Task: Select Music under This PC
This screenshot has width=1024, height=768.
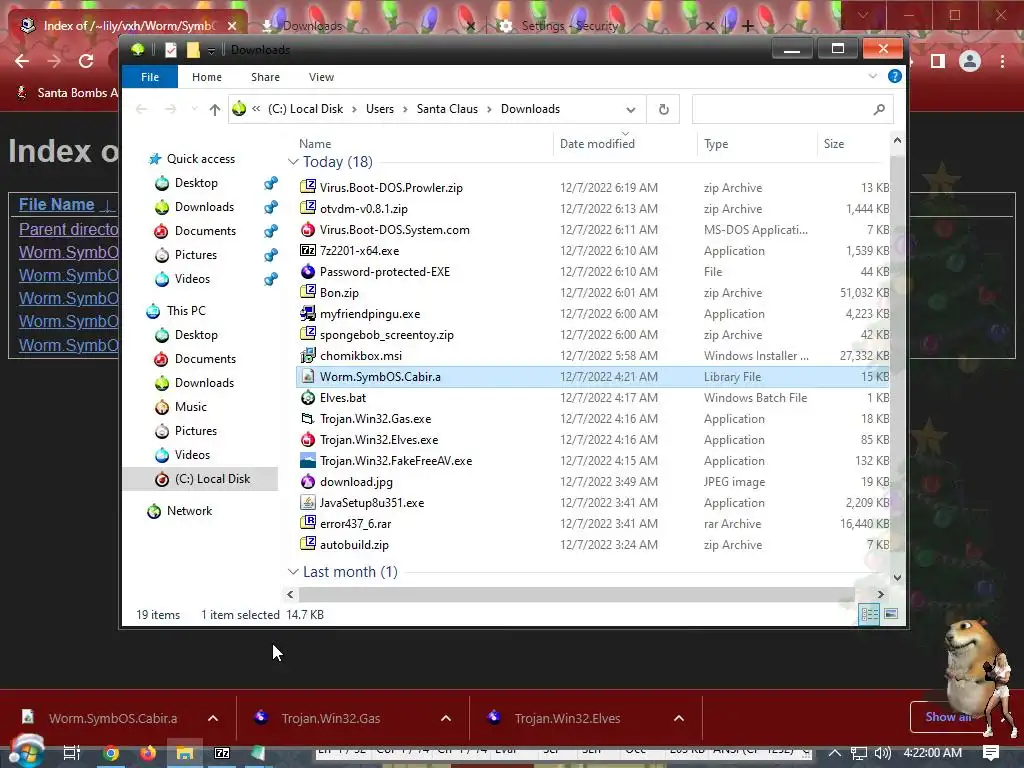Action: coord(190,407)
